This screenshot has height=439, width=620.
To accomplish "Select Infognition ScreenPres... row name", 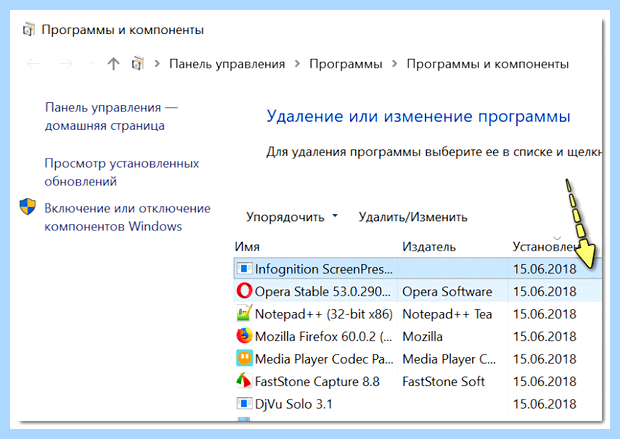I will pos(324,269).
